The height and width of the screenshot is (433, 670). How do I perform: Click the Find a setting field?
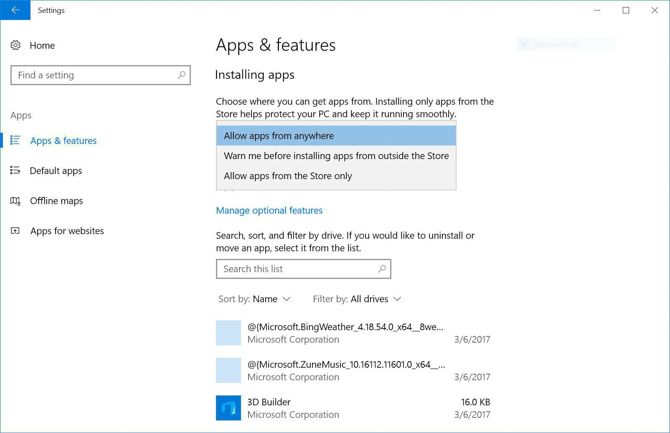tap(92, 75)
